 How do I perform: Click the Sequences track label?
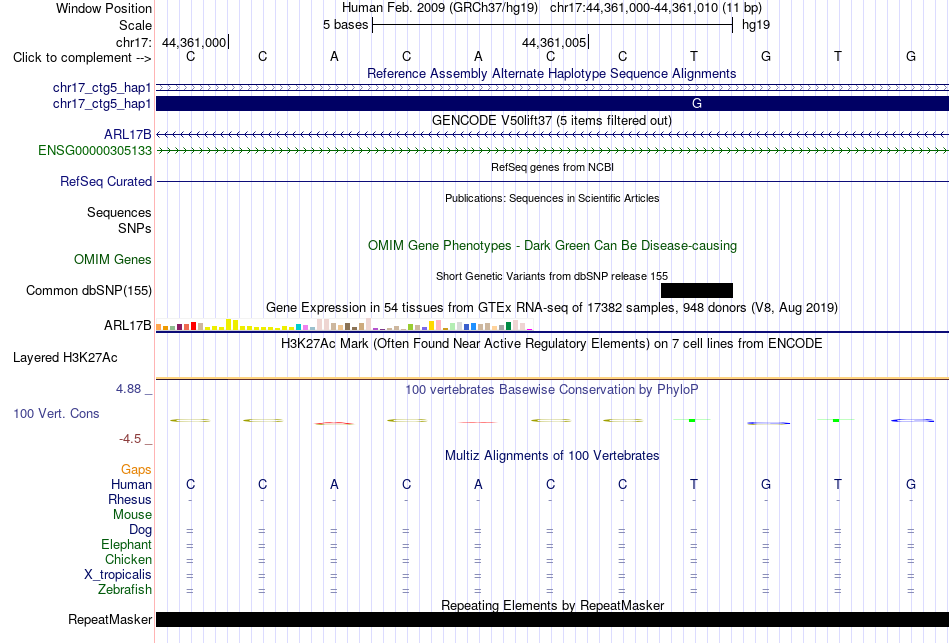coord(119,213)
